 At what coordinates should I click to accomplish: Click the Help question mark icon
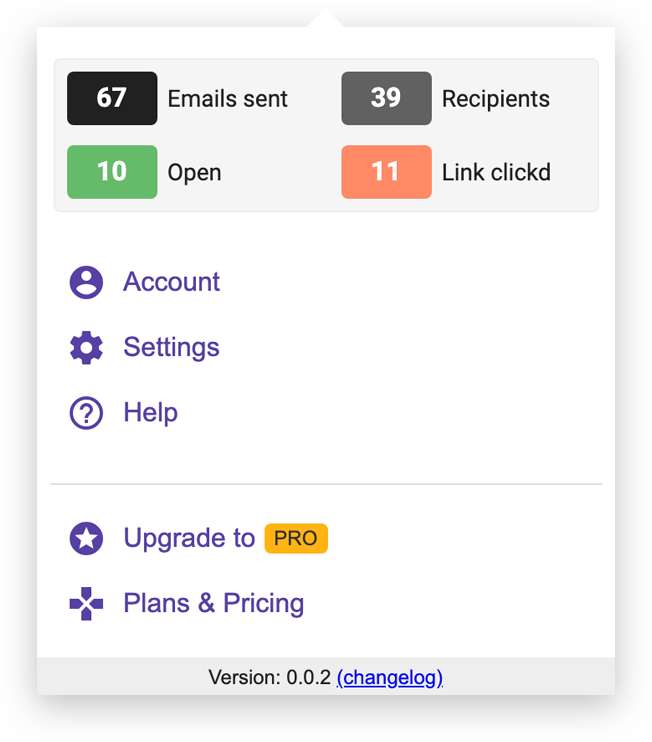tap(86, 412)
